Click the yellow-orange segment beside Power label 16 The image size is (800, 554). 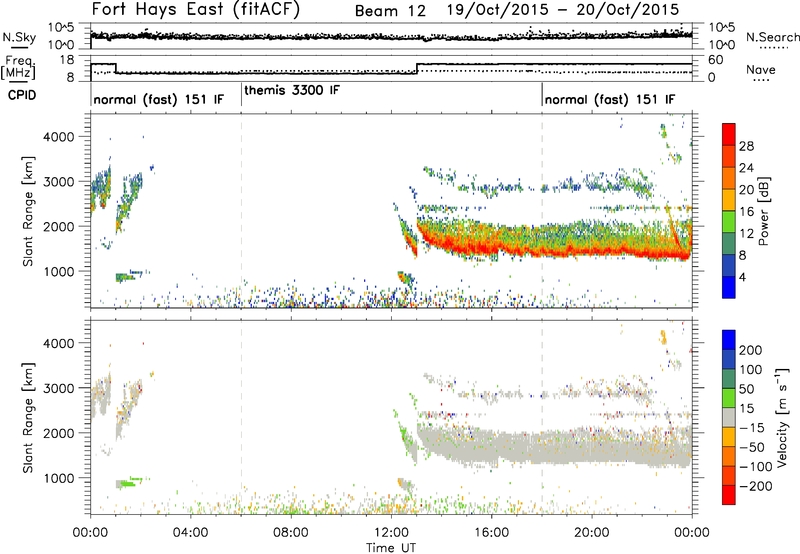[x=729, y=199]
